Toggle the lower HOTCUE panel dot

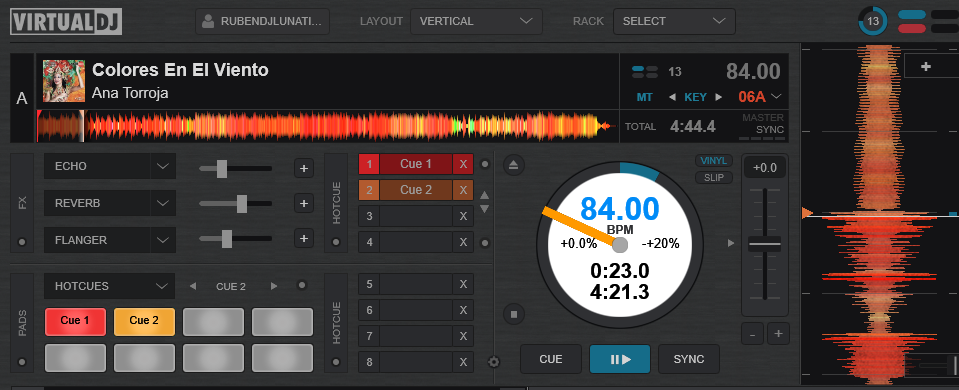(335, 362)
